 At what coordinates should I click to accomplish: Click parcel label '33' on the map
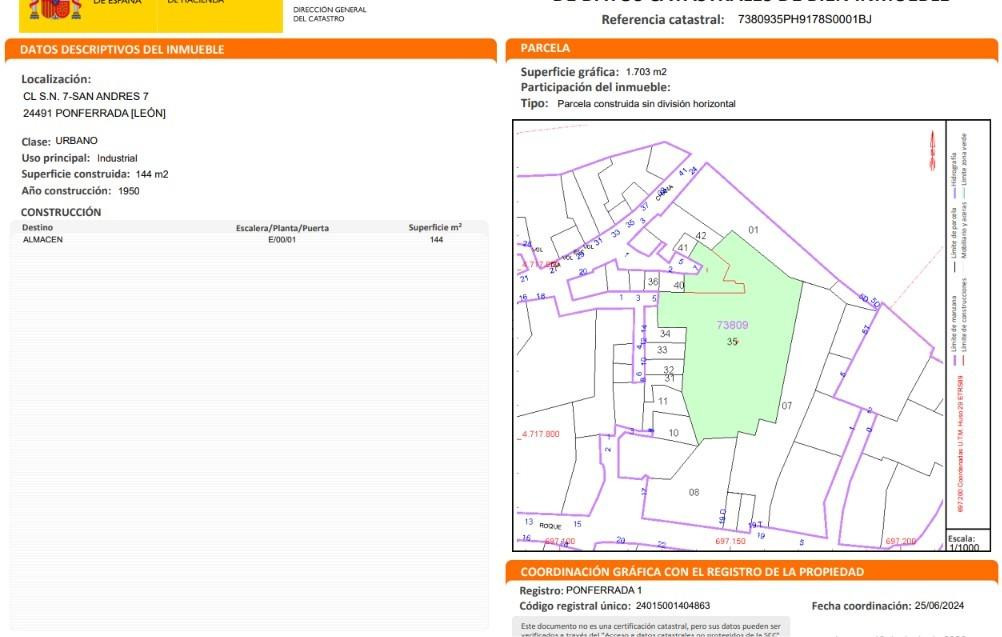coord(662,350)
